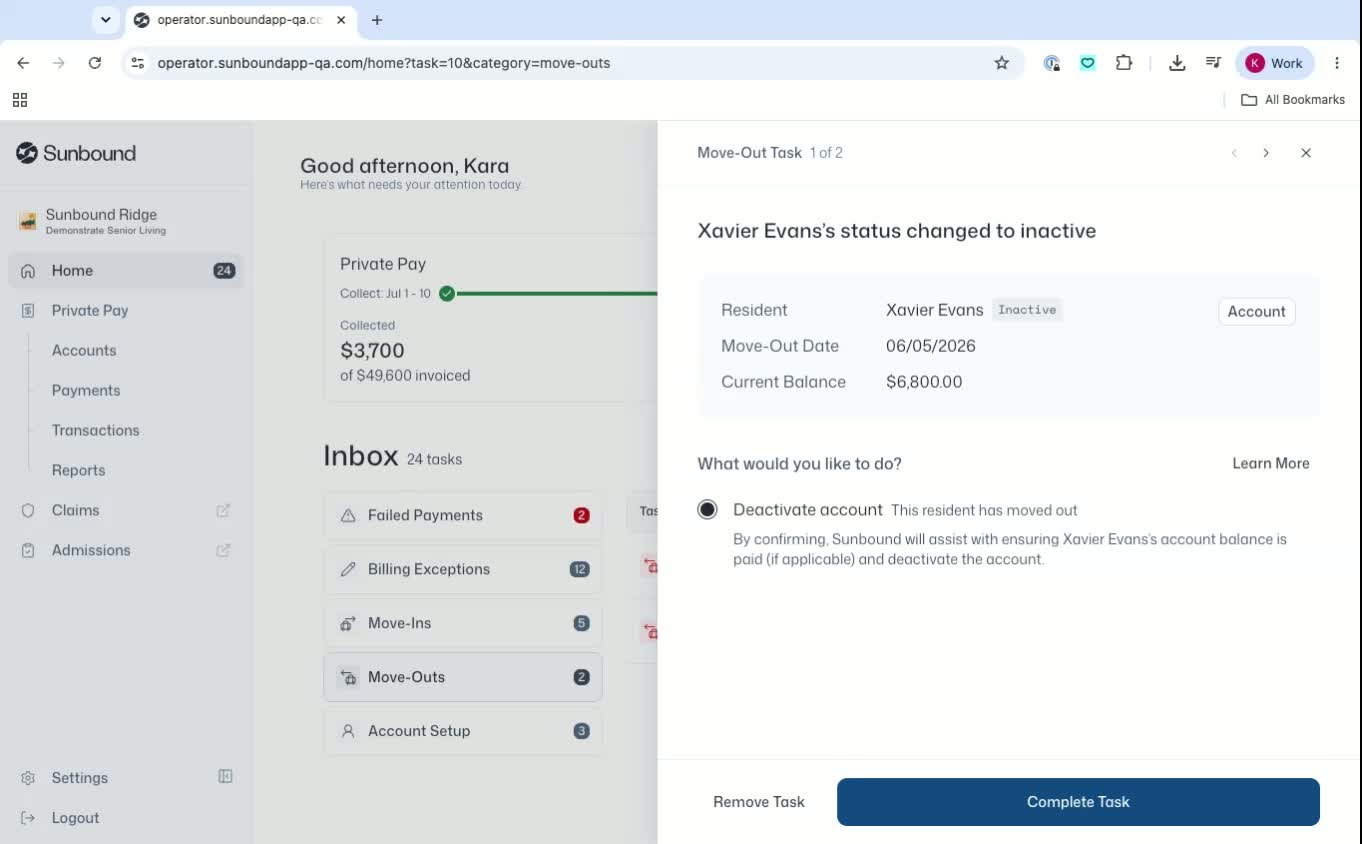This screenshot has width=1362, height=844.
Task: Go to Accounts page
Action: pyautogui.click(x=84, y=350)
